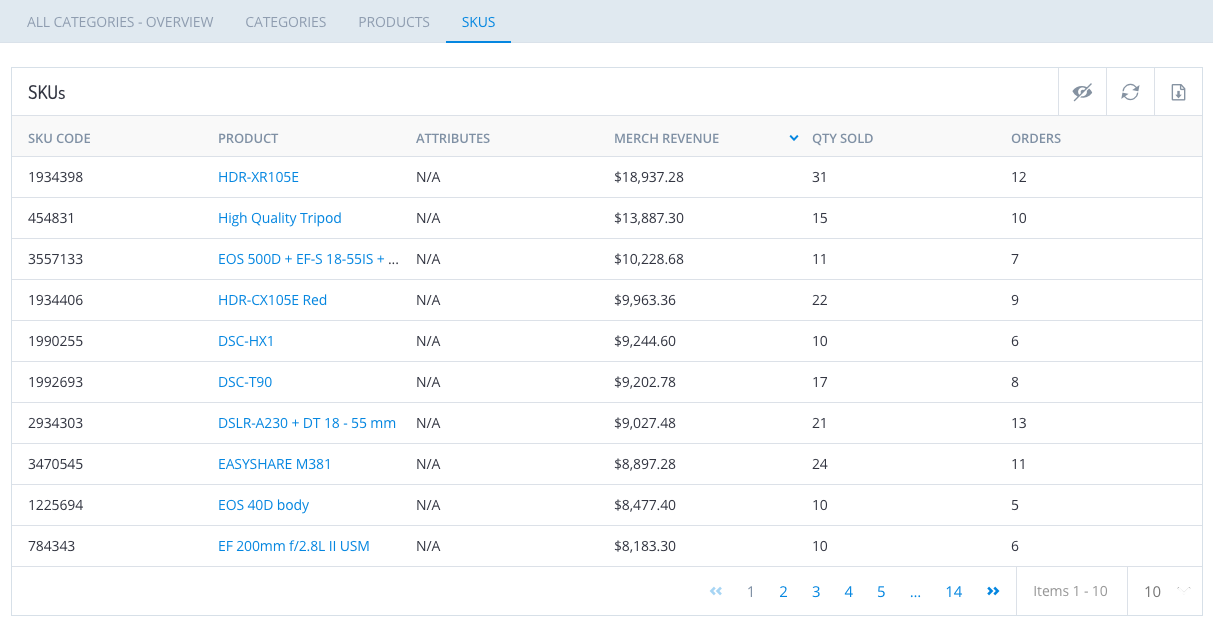Screen dimensions: 1213x628
Task: Switch to All Categories - Overview tab
Action: click(x=120, y=22)
